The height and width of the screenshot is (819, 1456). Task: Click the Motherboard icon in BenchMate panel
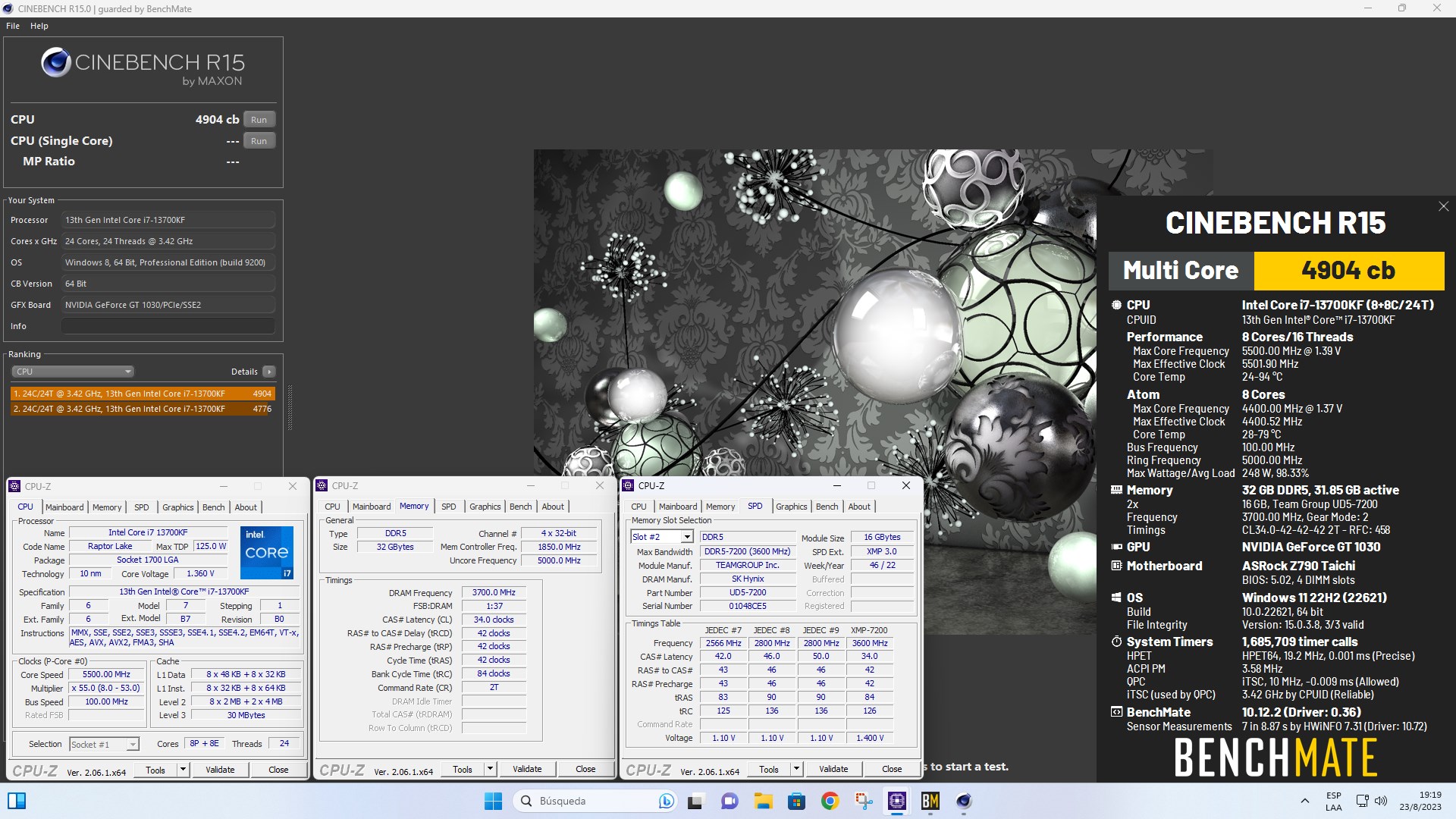tap(1116, 566)
